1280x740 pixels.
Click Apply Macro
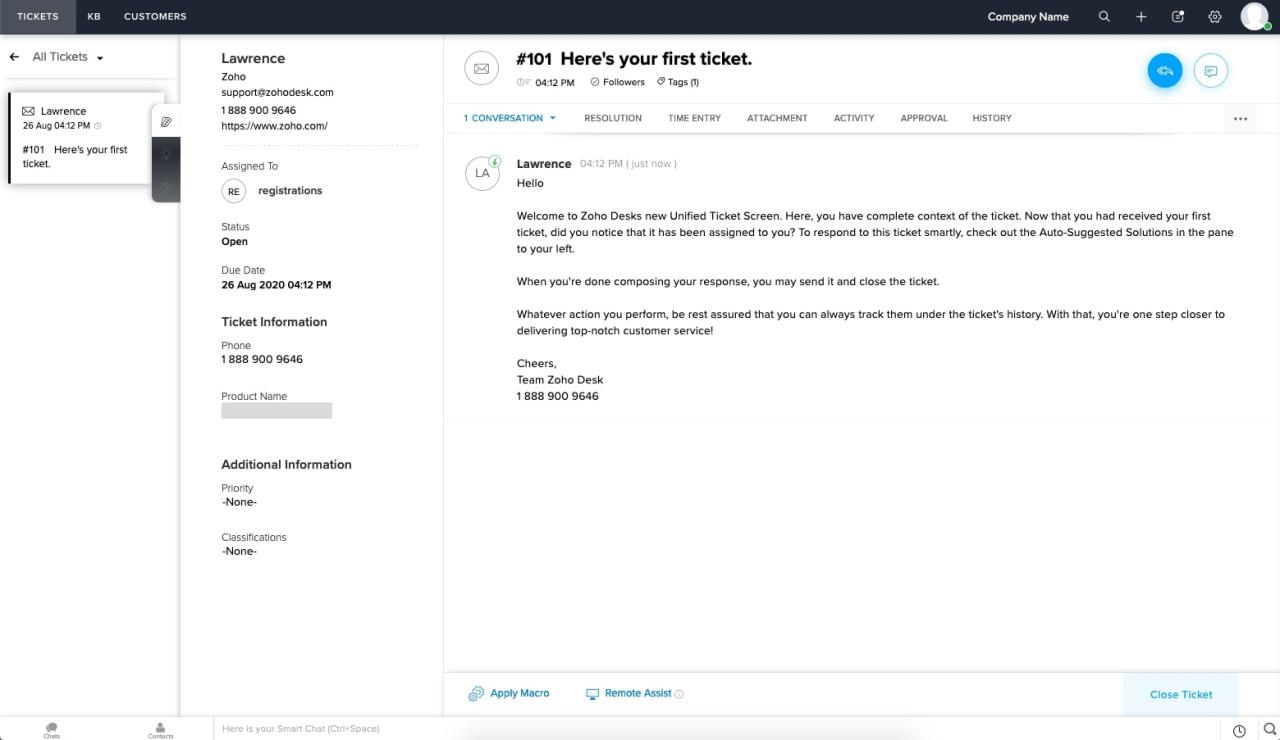(520, 693)
